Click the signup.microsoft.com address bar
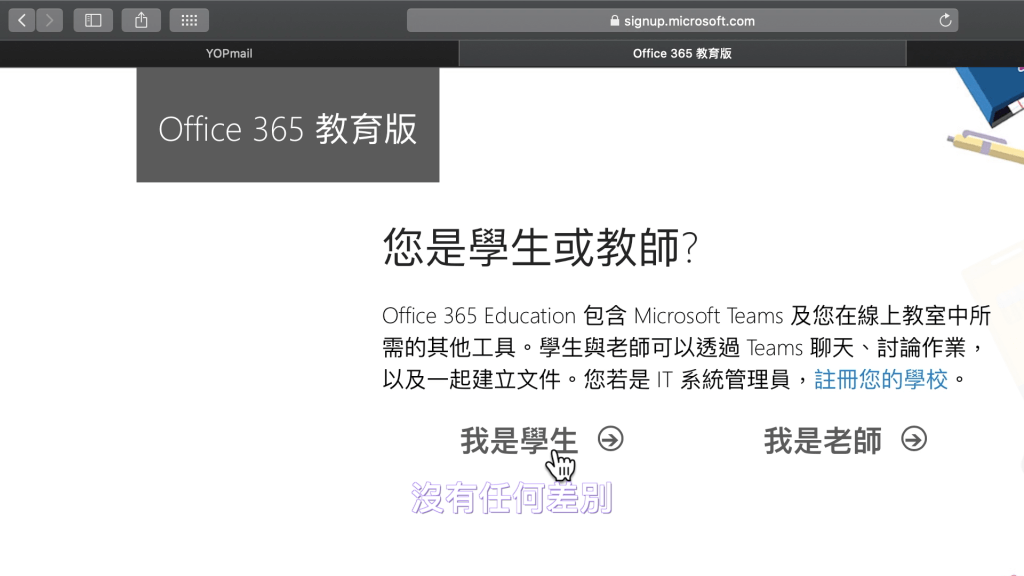 pos(682,20)
